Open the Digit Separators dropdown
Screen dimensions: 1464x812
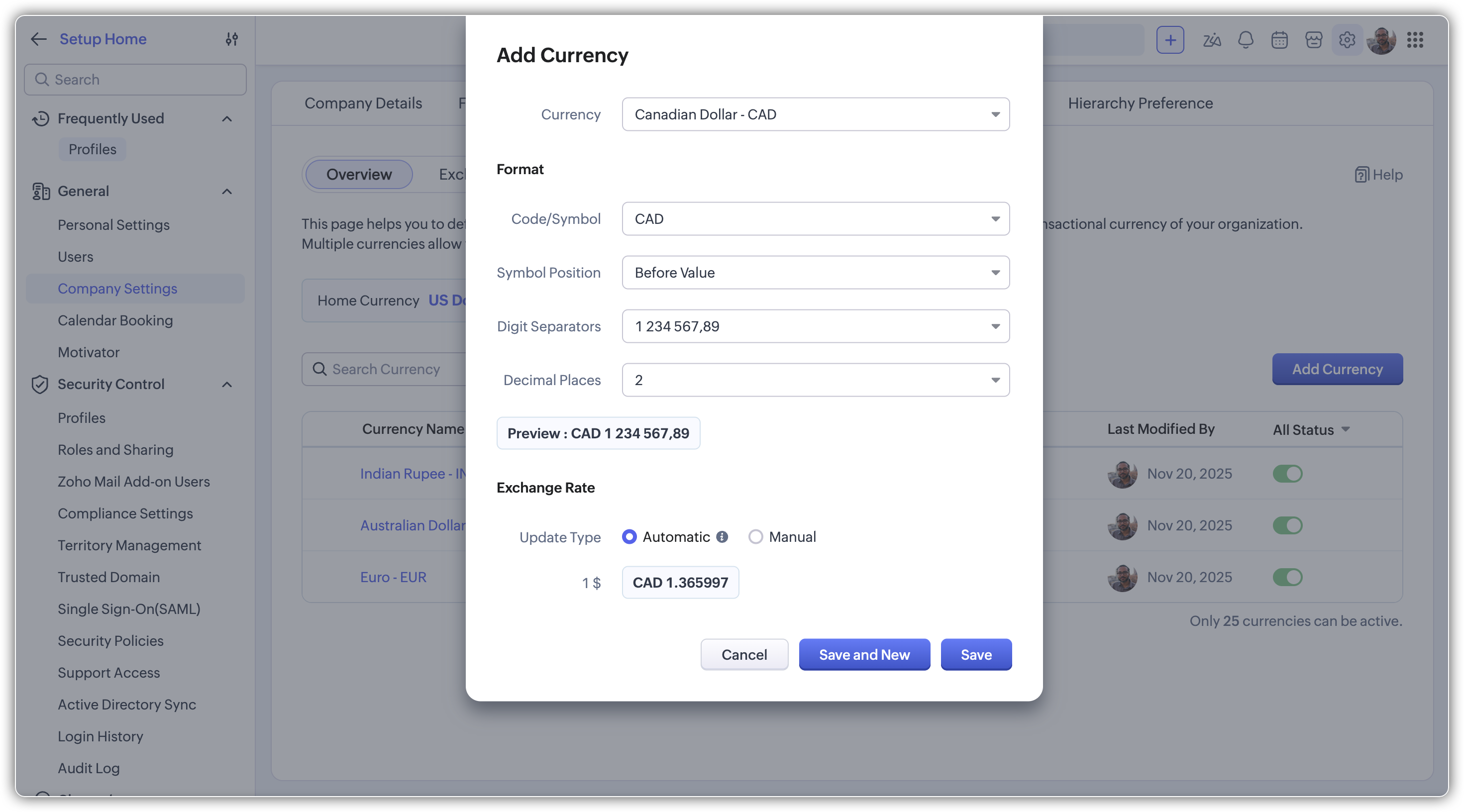815,326
